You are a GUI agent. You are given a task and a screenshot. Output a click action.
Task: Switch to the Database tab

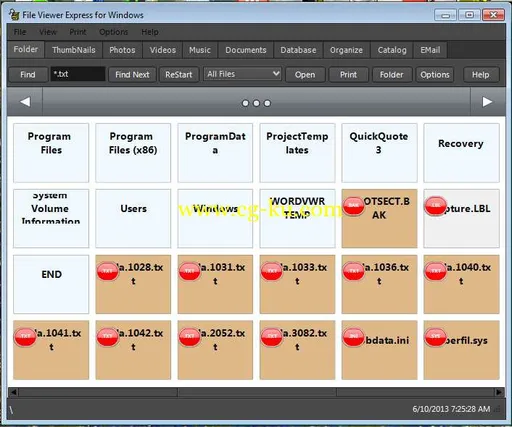tap(298, 50)
